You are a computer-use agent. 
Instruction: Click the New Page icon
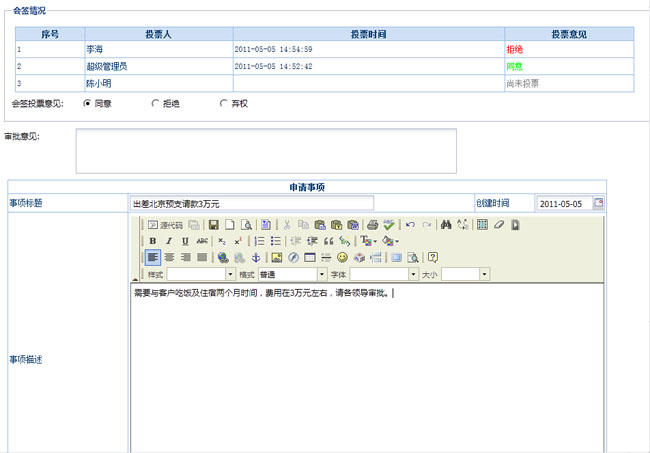[x=230, y=225]
